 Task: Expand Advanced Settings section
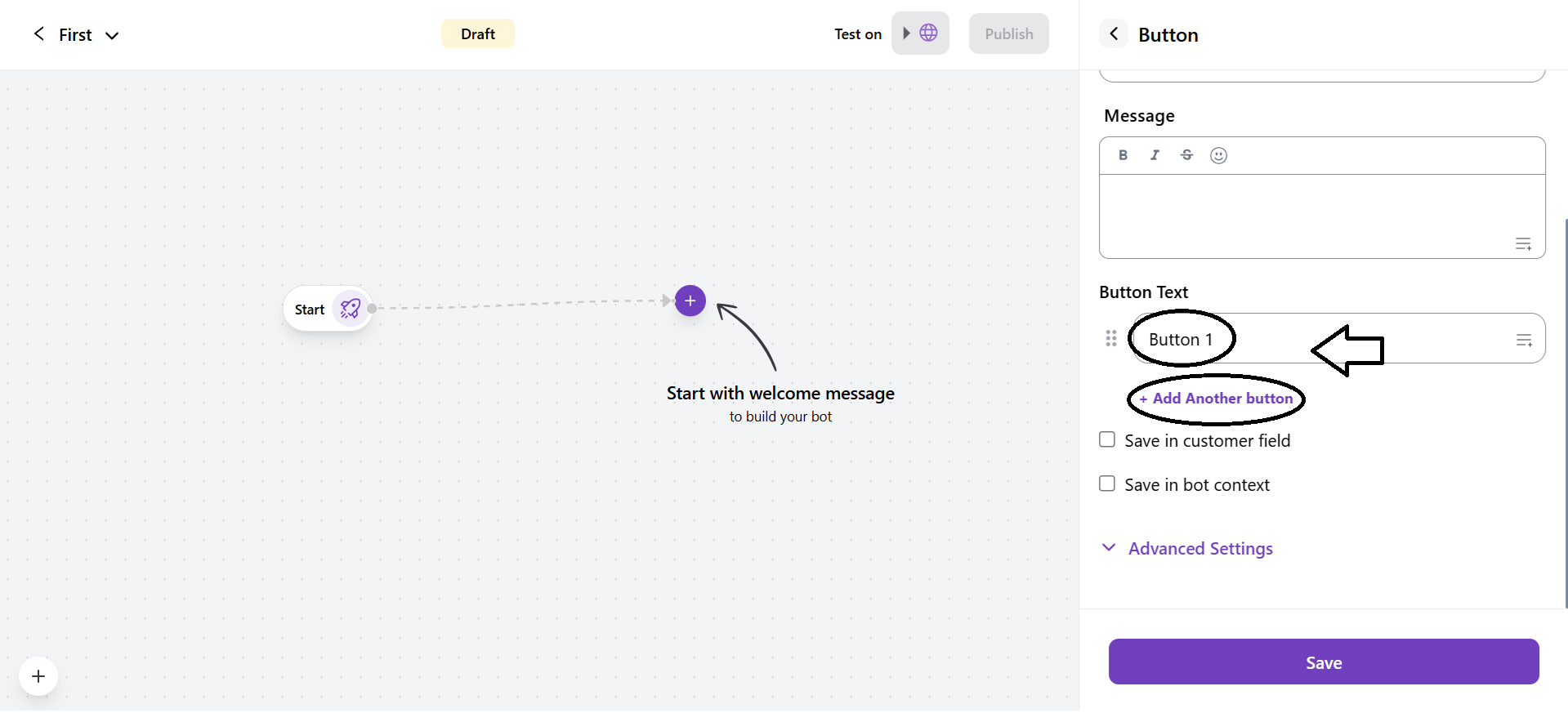coord(1199,548)
